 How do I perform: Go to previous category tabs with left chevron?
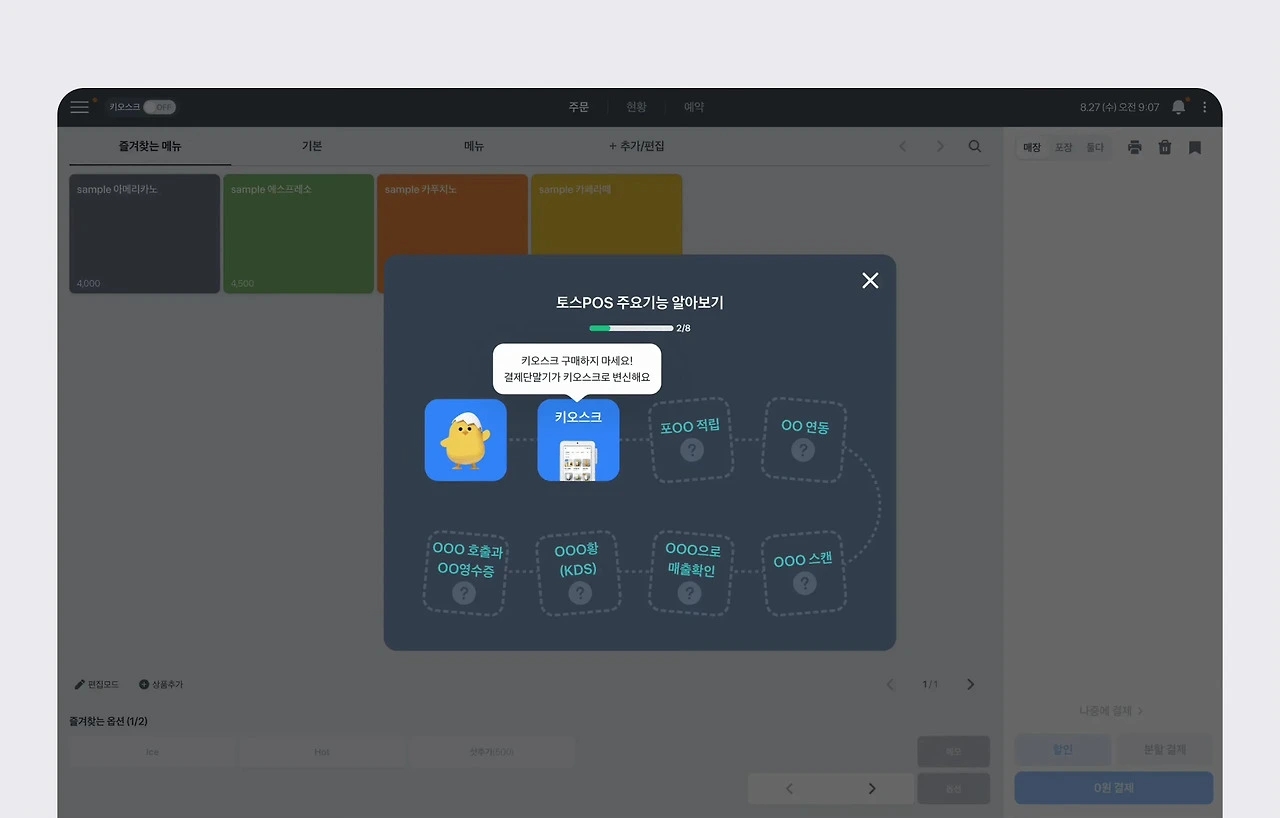click(x=903, y=146)
